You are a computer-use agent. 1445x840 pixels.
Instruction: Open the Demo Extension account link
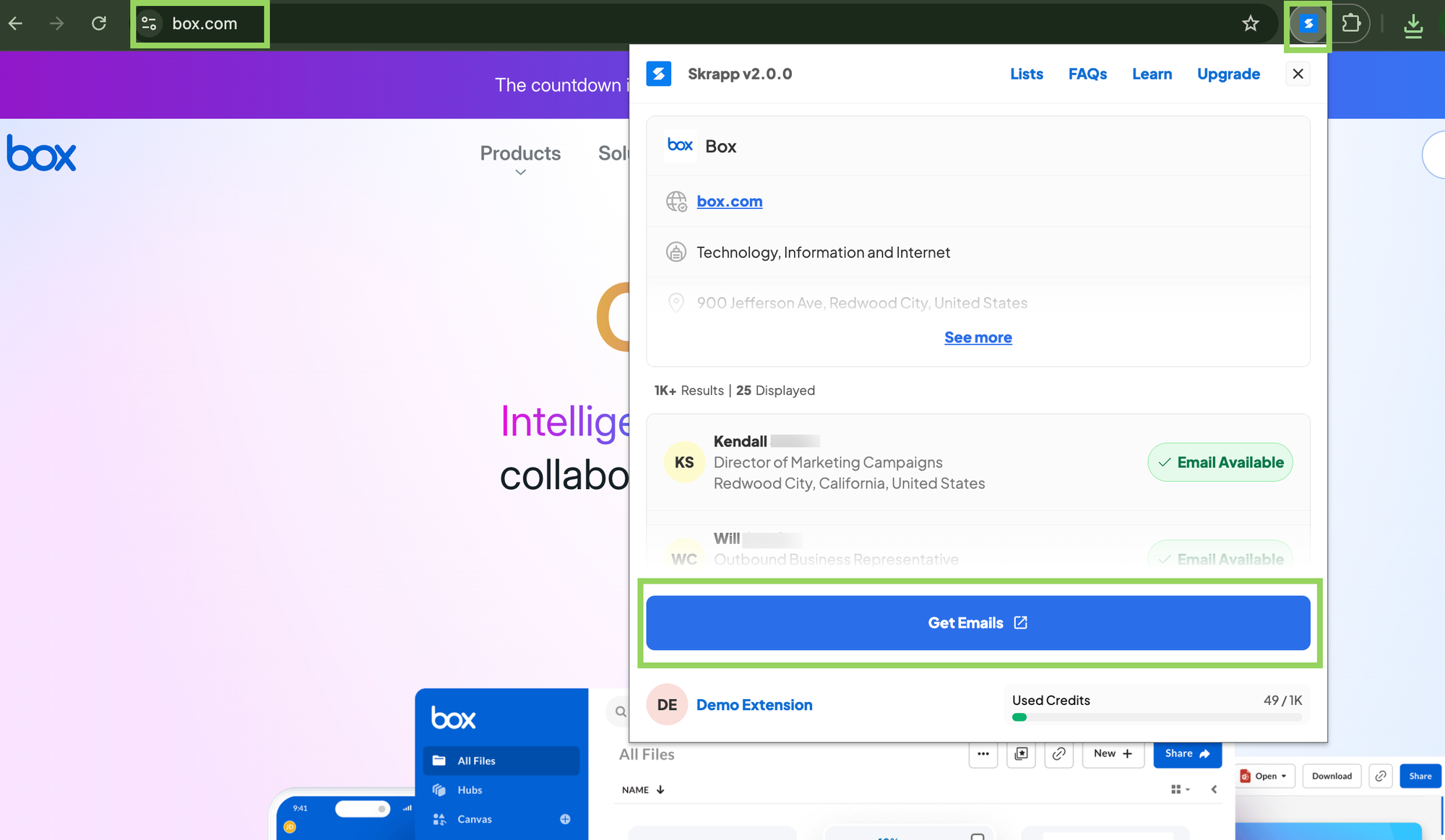click(754, 705)
